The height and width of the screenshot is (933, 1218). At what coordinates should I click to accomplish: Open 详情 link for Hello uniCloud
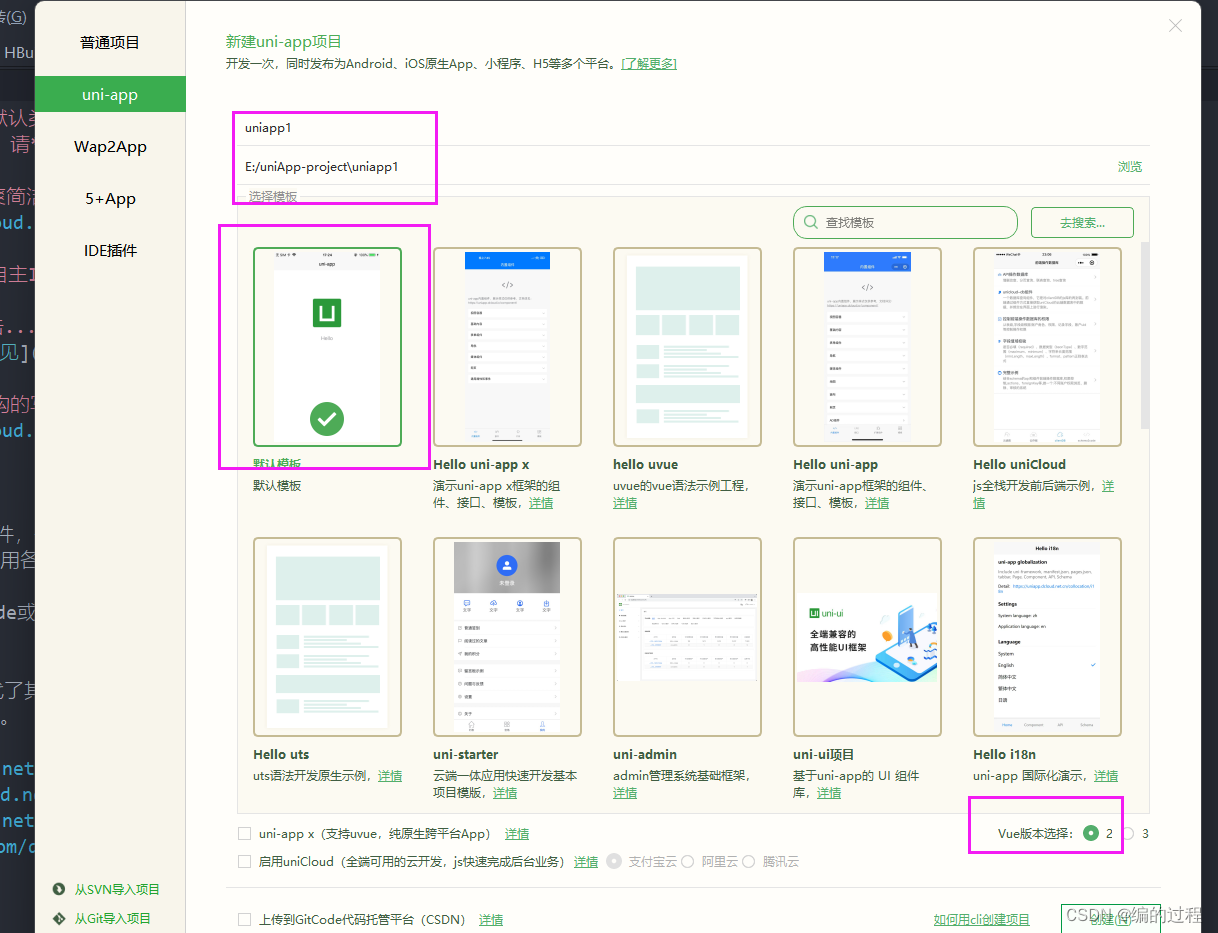click(1108, 486)
